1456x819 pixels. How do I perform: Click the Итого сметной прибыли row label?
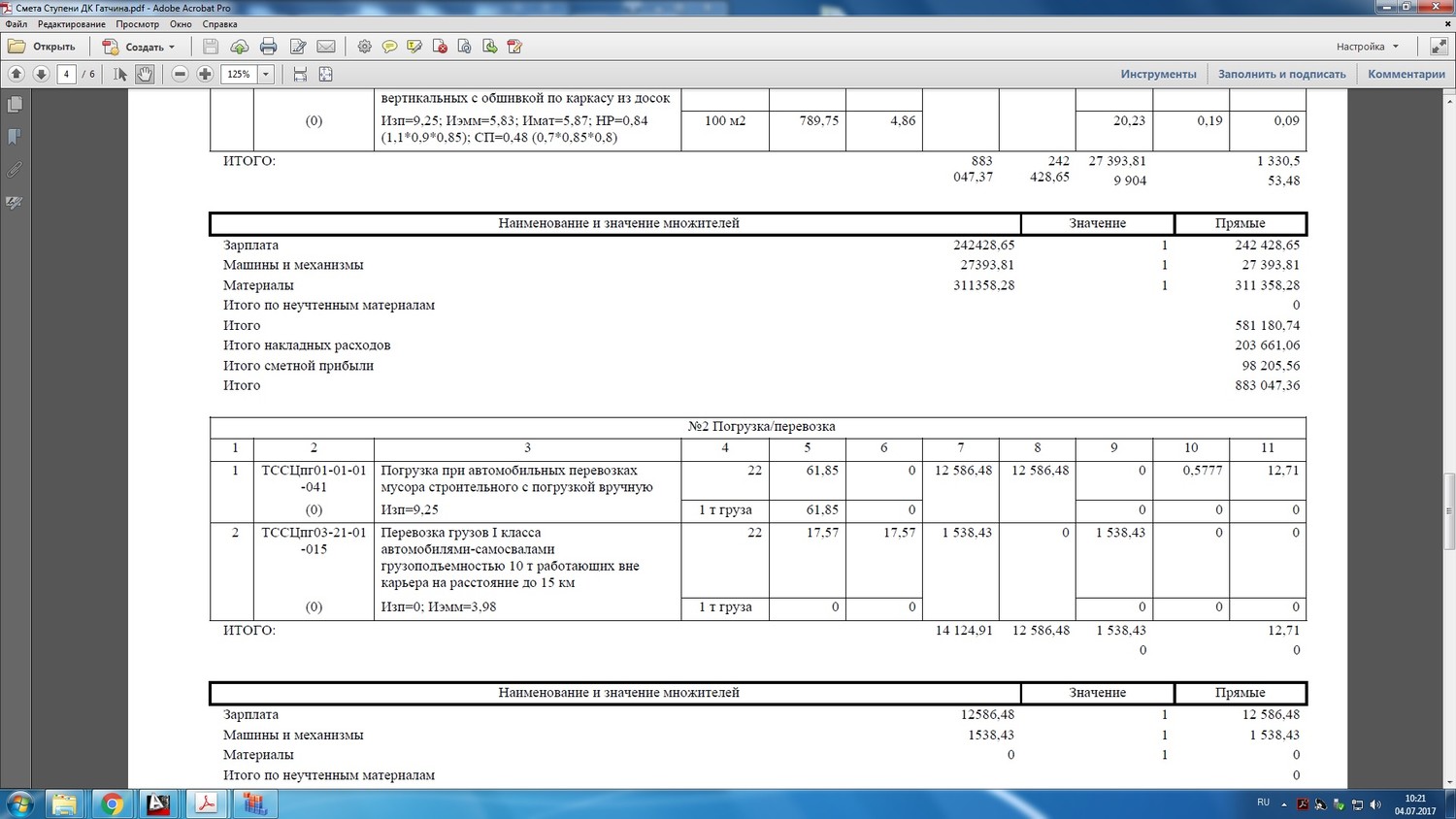(x=298, y=366)
